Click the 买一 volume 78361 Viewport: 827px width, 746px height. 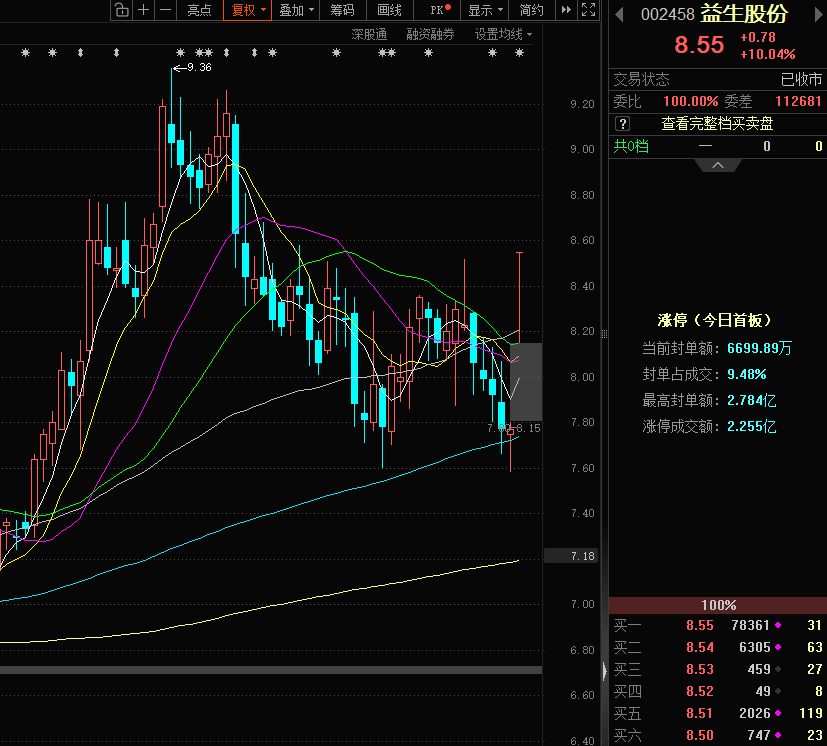coord(751,626)
